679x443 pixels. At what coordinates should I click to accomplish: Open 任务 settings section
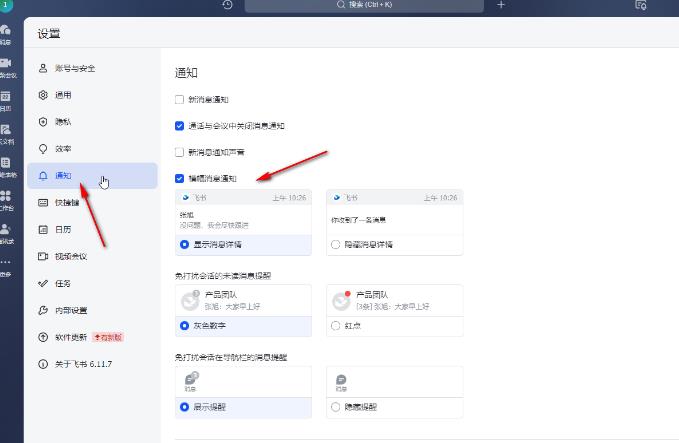point(92,284)
